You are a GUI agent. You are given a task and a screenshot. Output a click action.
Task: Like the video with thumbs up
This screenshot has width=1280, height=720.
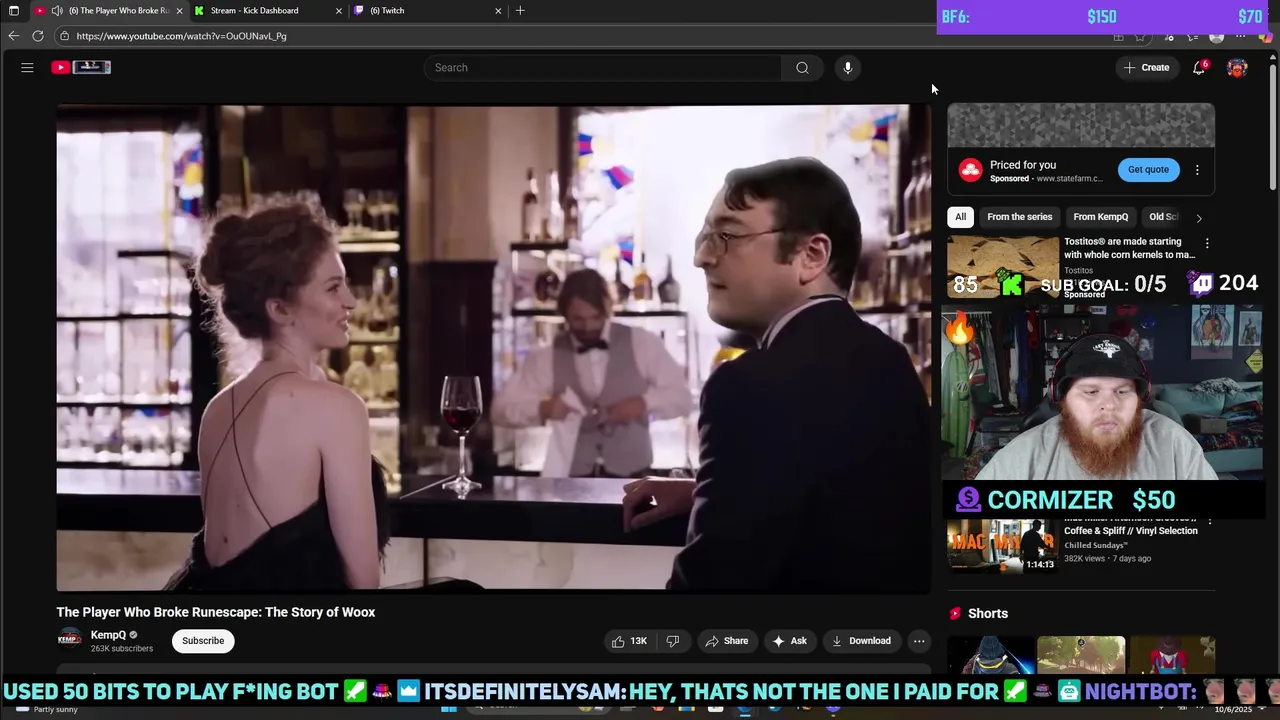point(629,641)
